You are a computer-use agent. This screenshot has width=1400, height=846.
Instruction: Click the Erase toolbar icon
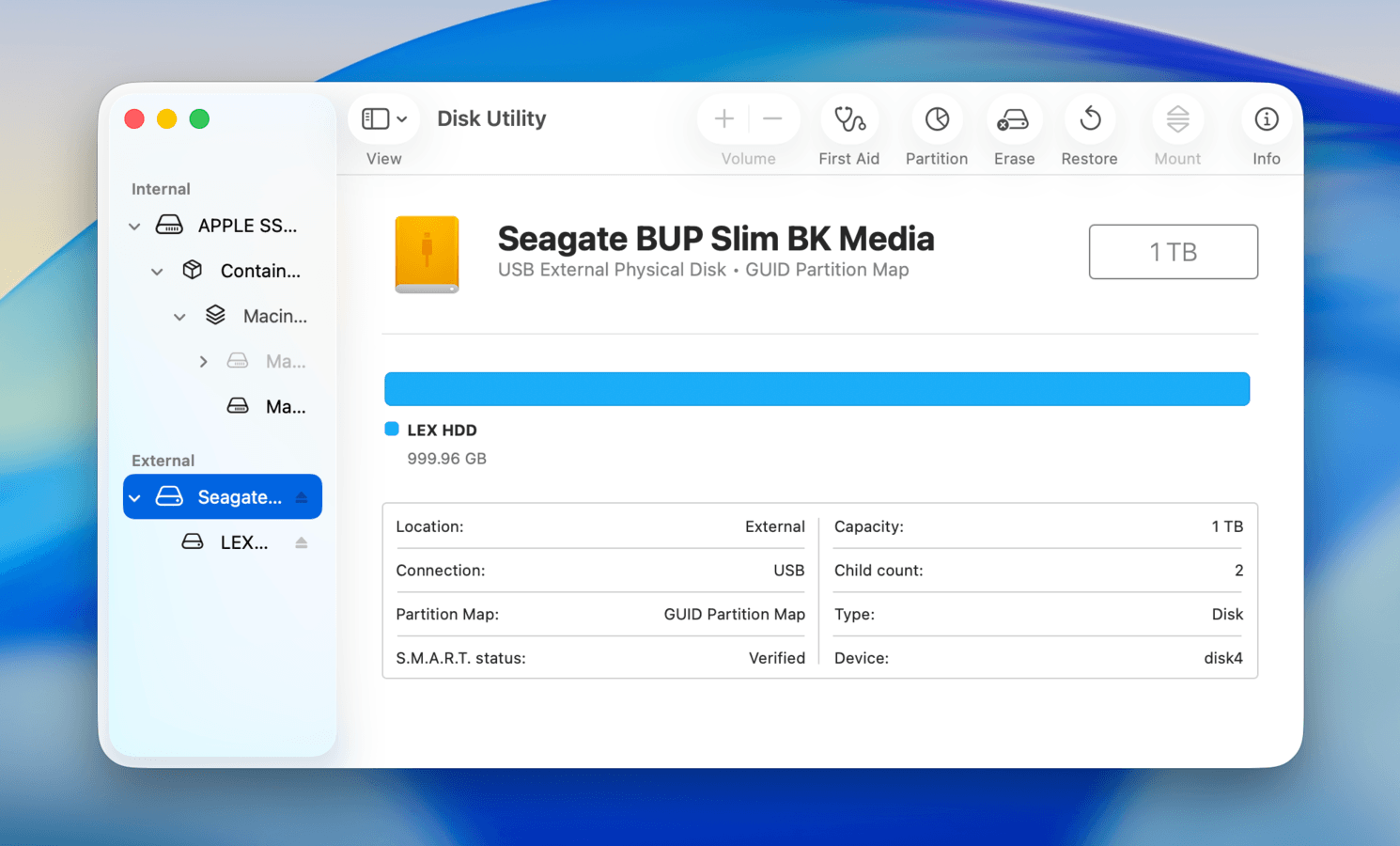pyautogui.click(x=1014, y=118)
